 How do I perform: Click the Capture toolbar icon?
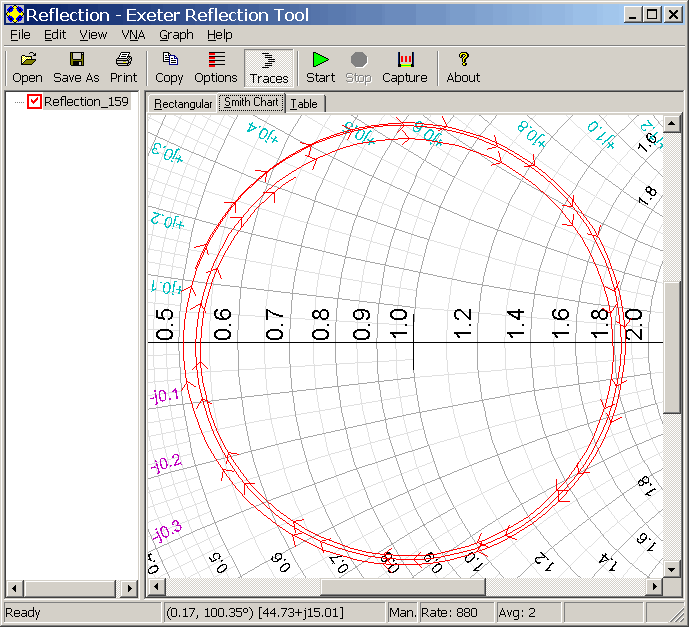(405, 59)
